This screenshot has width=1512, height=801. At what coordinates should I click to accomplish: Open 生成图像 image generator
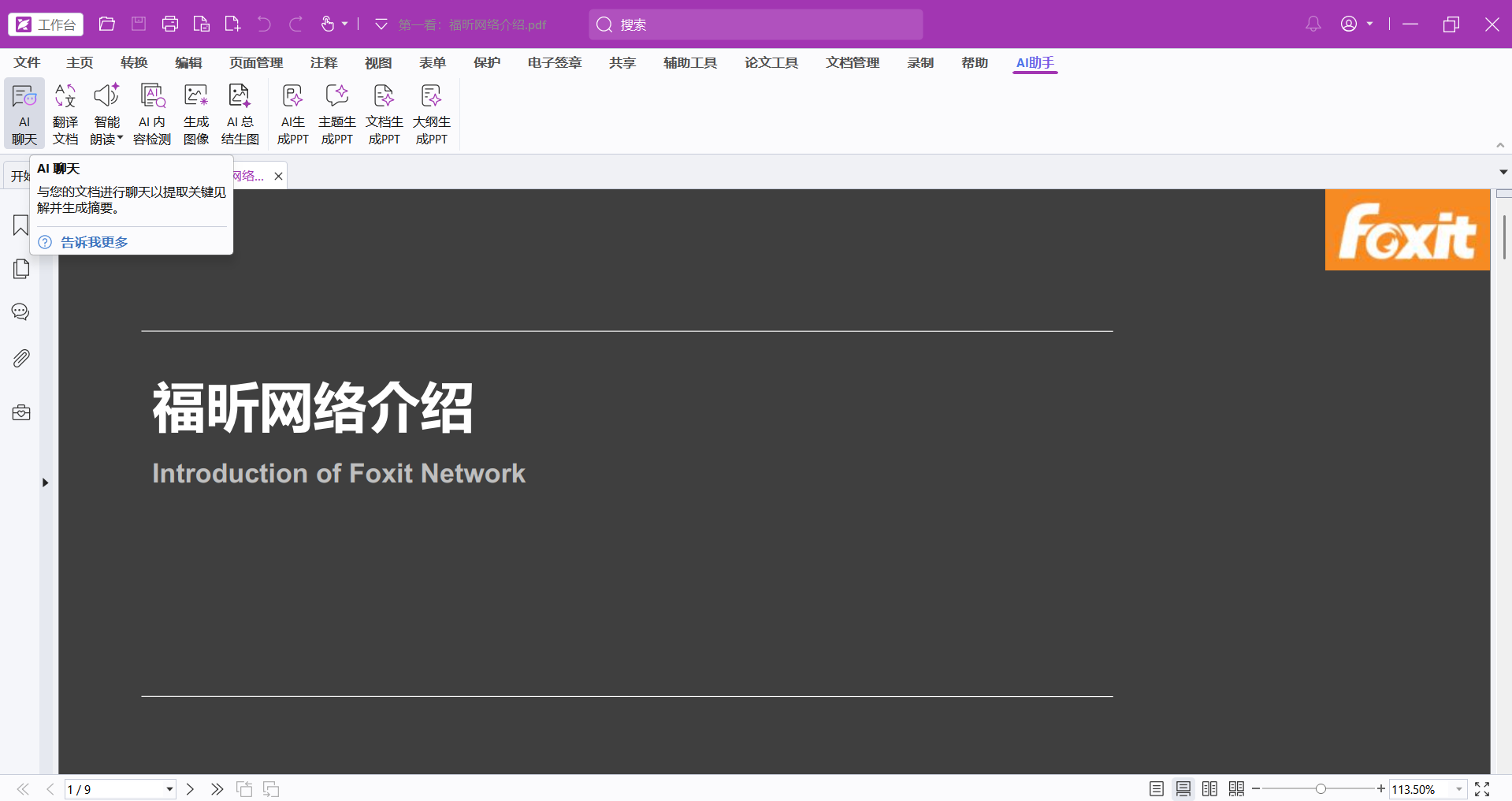pos(196,114)
